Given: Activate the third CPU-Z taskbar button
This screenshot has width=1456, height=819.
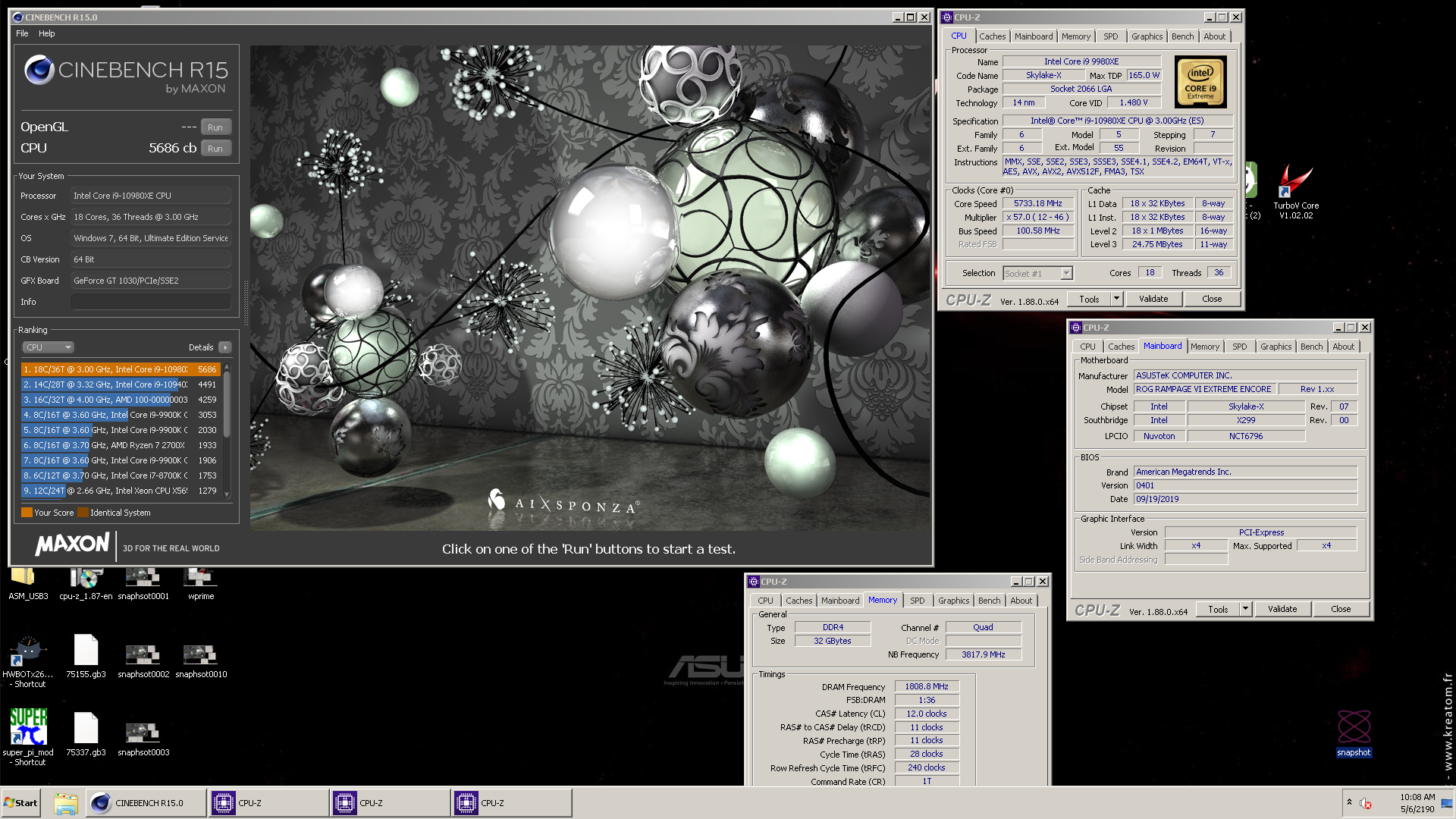Looking at the screenshot, I should tap(511, 803).
